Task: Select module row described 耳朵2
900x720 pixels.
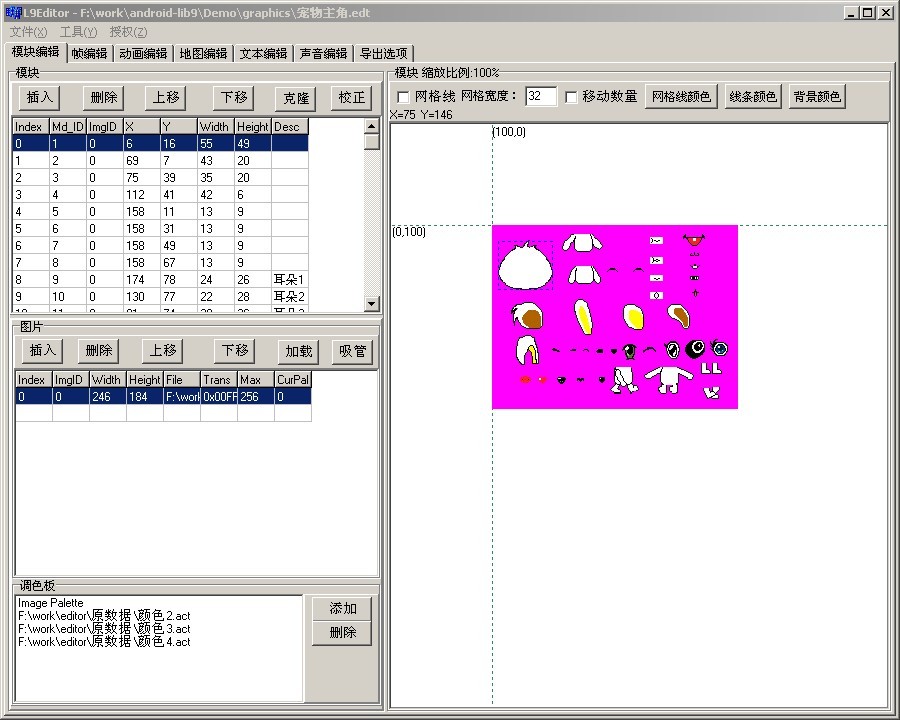Action: [x=160, y=296]
